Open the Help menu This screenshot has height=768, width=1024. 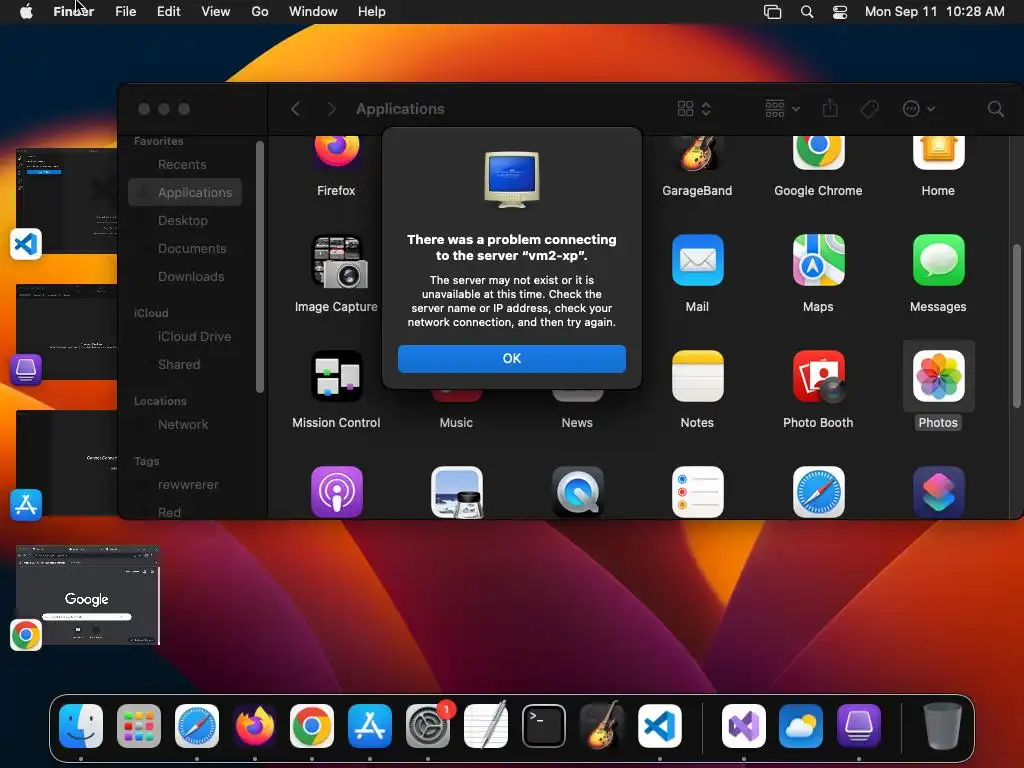(x=372, y=12)
